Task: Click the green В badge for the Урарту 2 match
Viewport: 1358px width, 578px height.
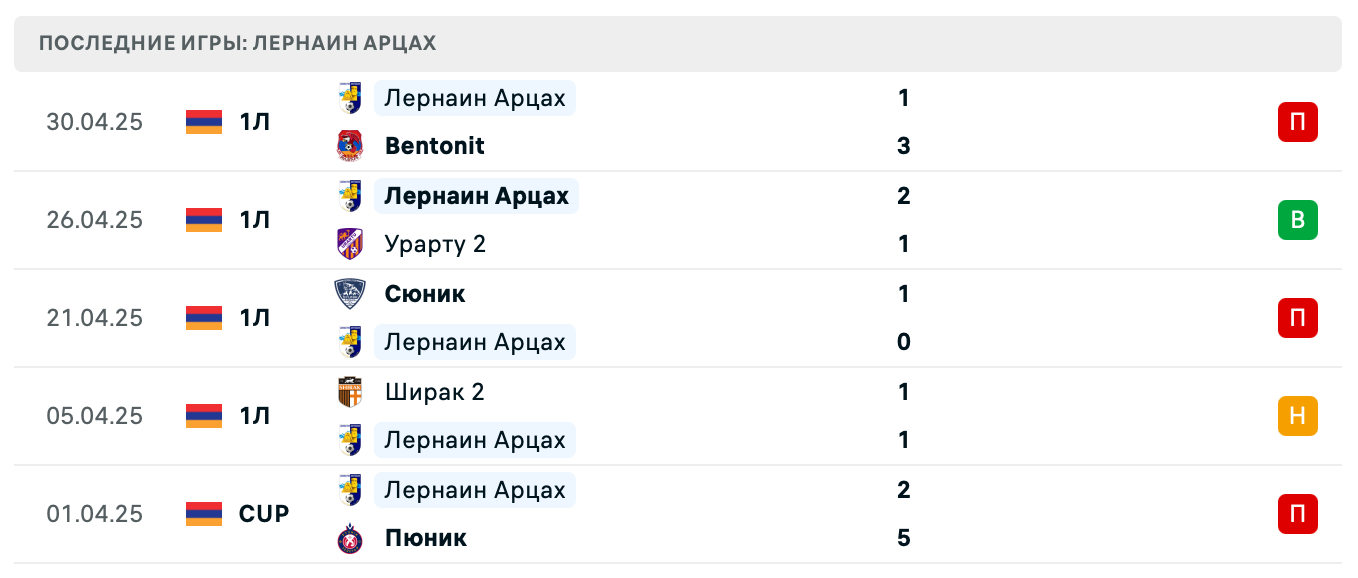Action: (1297, 220)
